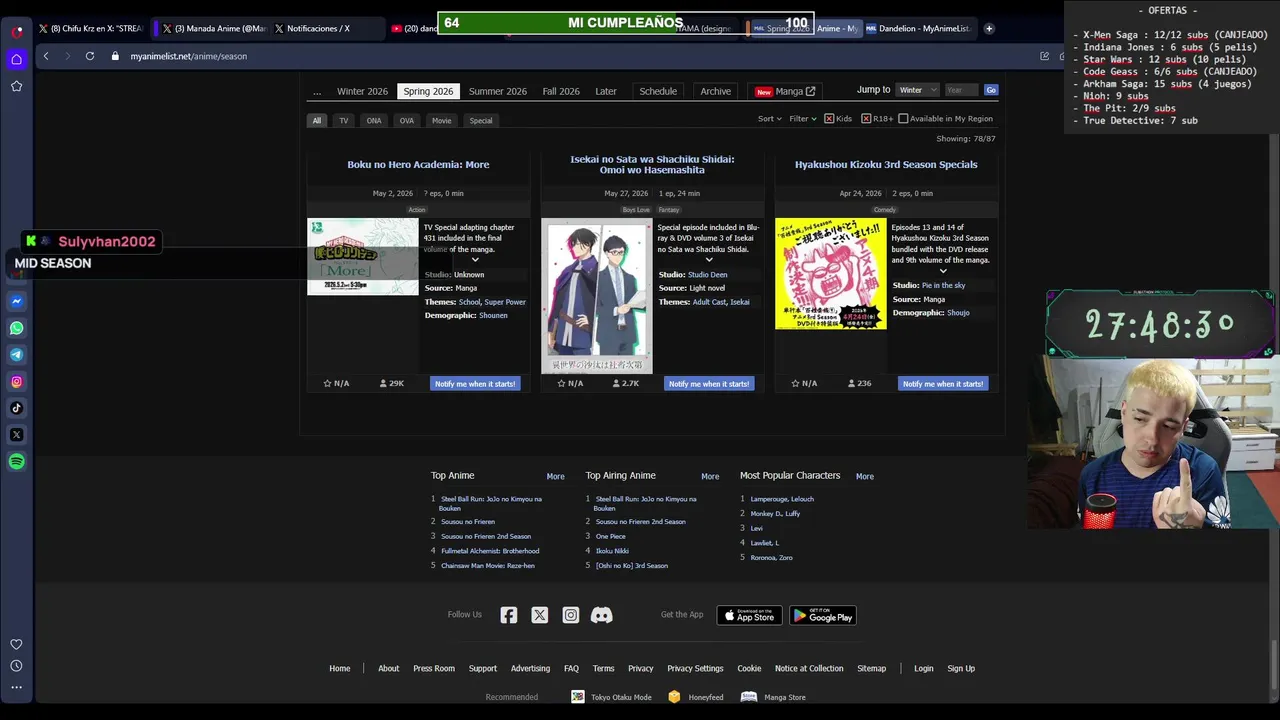The image size is (1280, 720).
Task: Open the Instagram follow icon in the footer
Action: click(x=571, y=615)
